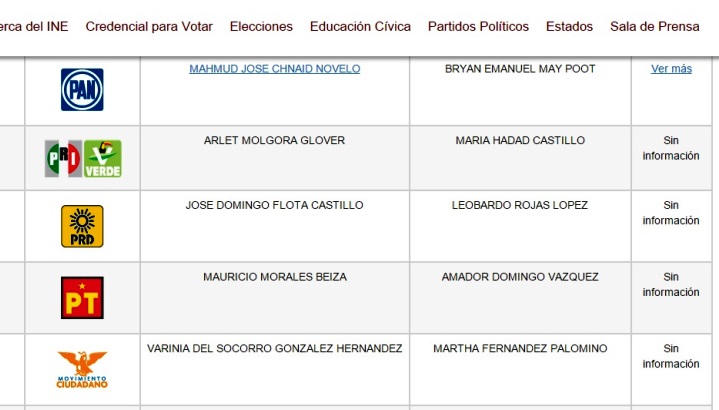Click the PRI party logo
Image resolution: width=719 pixels, height=410 pixels.
tap(63, 158)
